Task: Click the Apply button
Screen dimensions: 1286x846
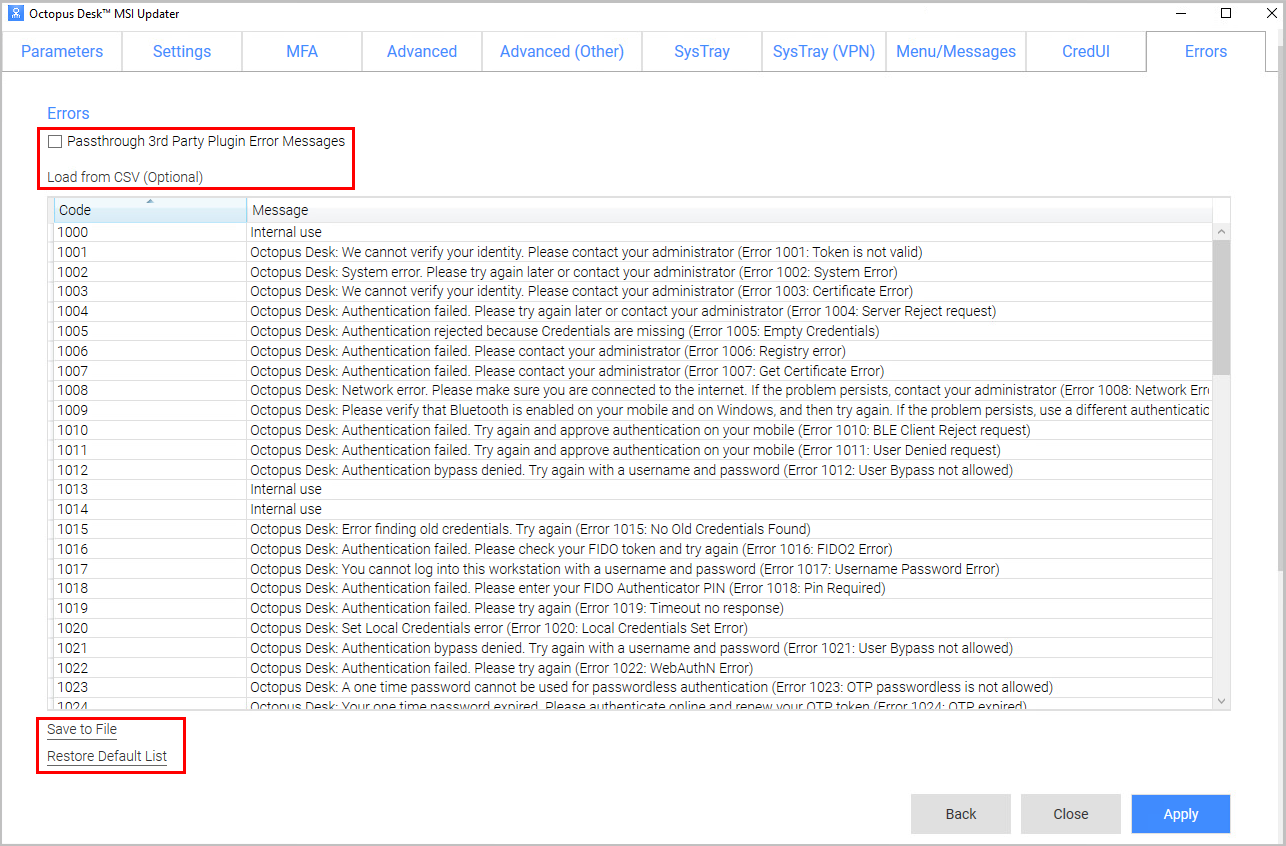Action: [1181, 814]
